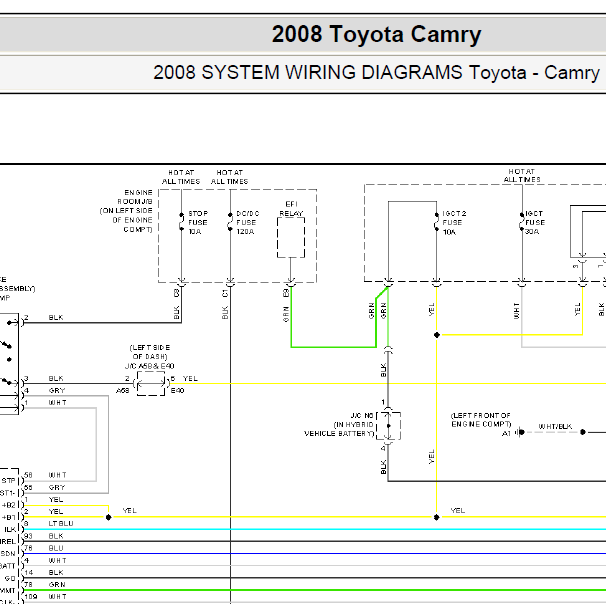
Task: Click the STOP fuse 10A symbol
Action: tap(179, 222)
